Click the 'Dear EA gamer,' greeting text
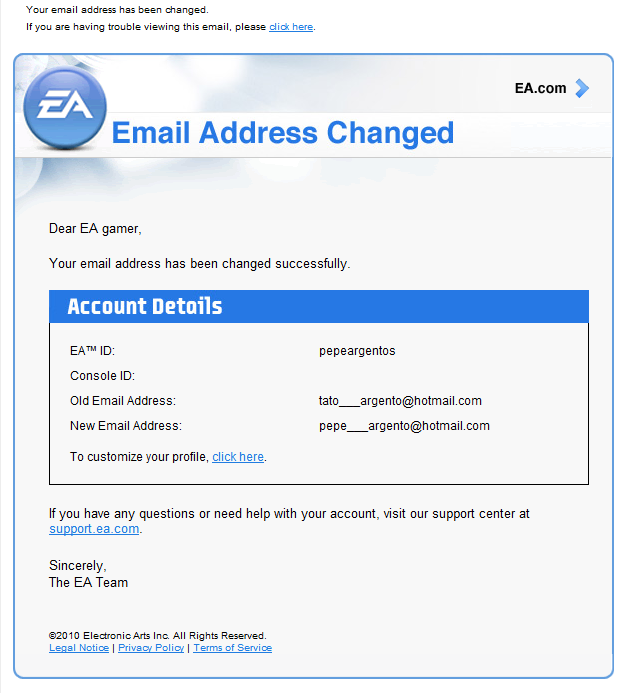Image resolution: width=627 pixels, height=693 pixels. click(95, 228)
